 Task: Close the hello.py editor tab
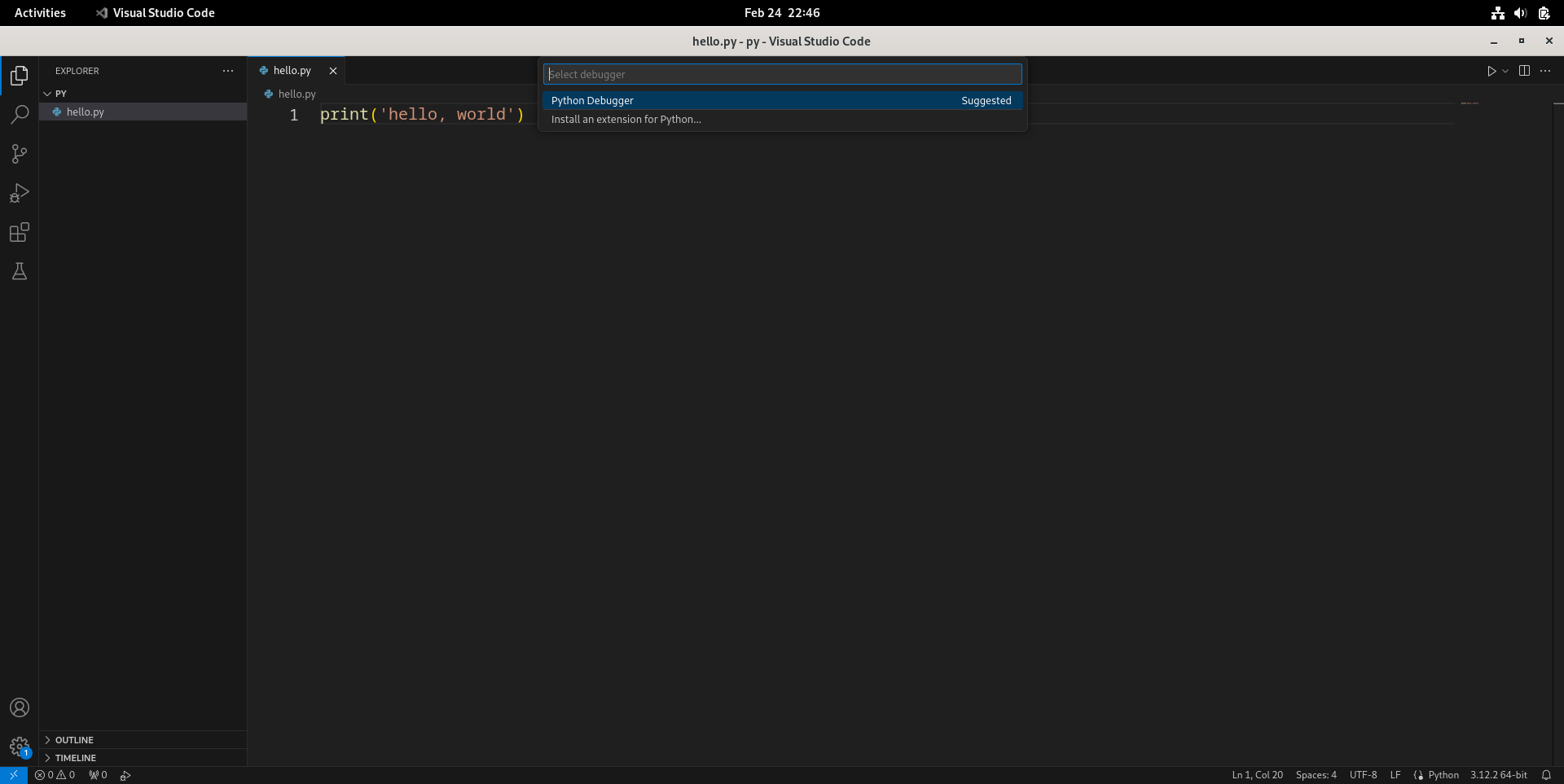pyautogui.click(x=333, y=71)
